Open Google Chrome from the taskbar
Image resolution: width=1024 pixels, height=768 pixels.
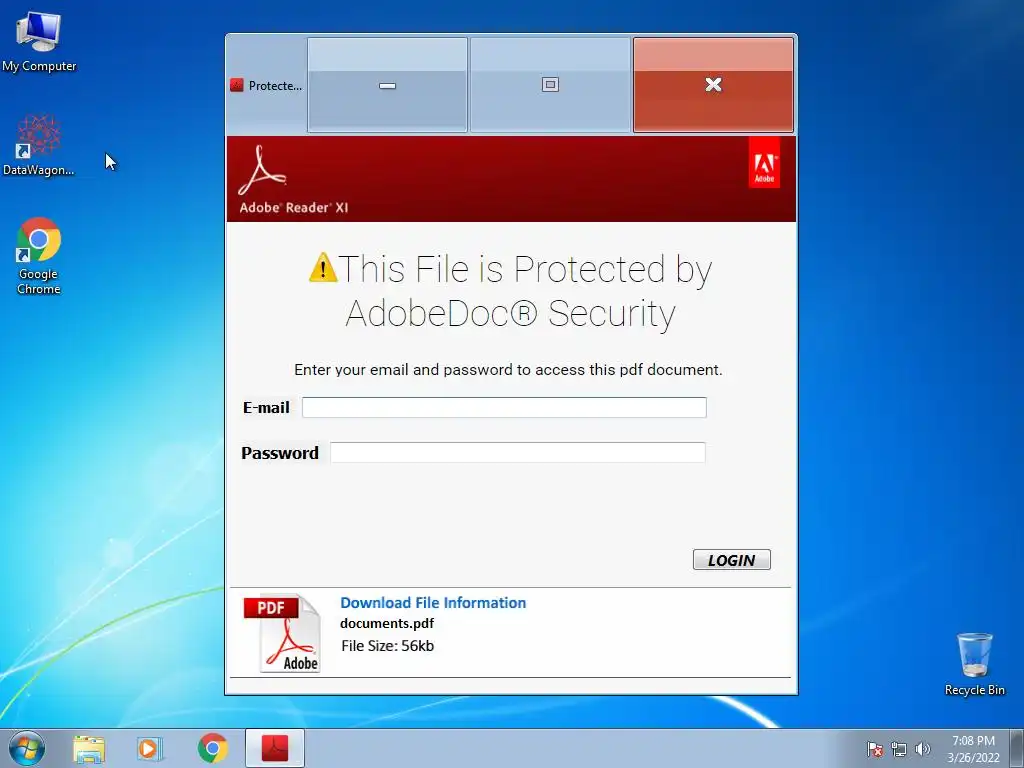coord(212,748)
